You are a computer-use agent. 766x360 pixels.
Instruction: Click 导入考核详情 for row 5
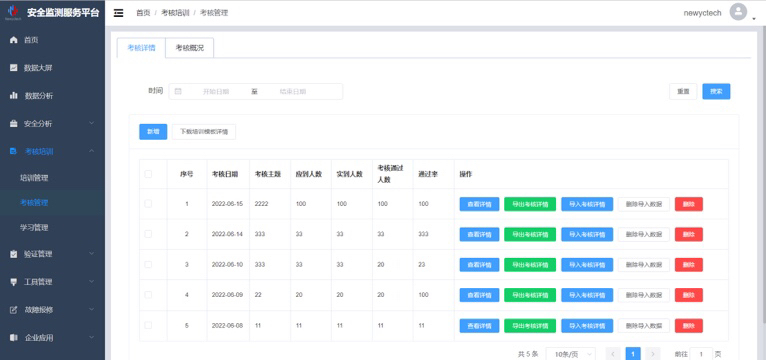587,325
